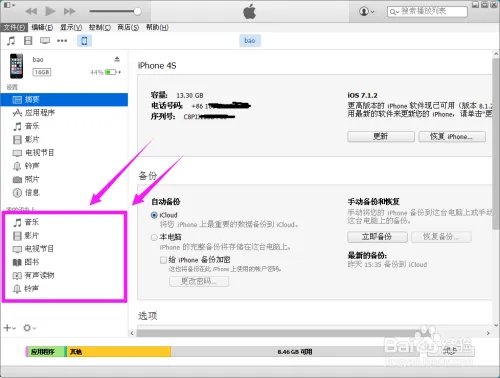Click the 8.46 GB 可用 free space bar
Image resolution: width=500 pixels, height=378 pixels.
pyautogui.click(x=295, y=352)
